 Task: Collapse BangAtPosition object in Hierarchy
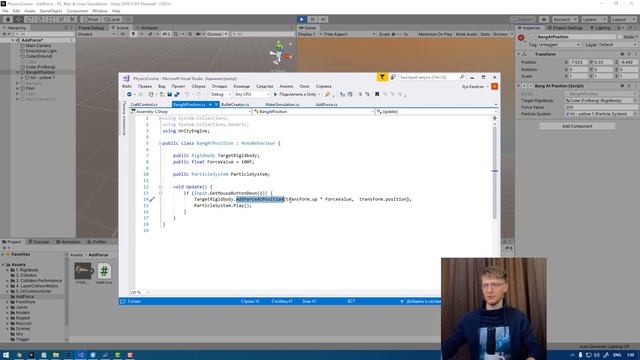[18, 72]
